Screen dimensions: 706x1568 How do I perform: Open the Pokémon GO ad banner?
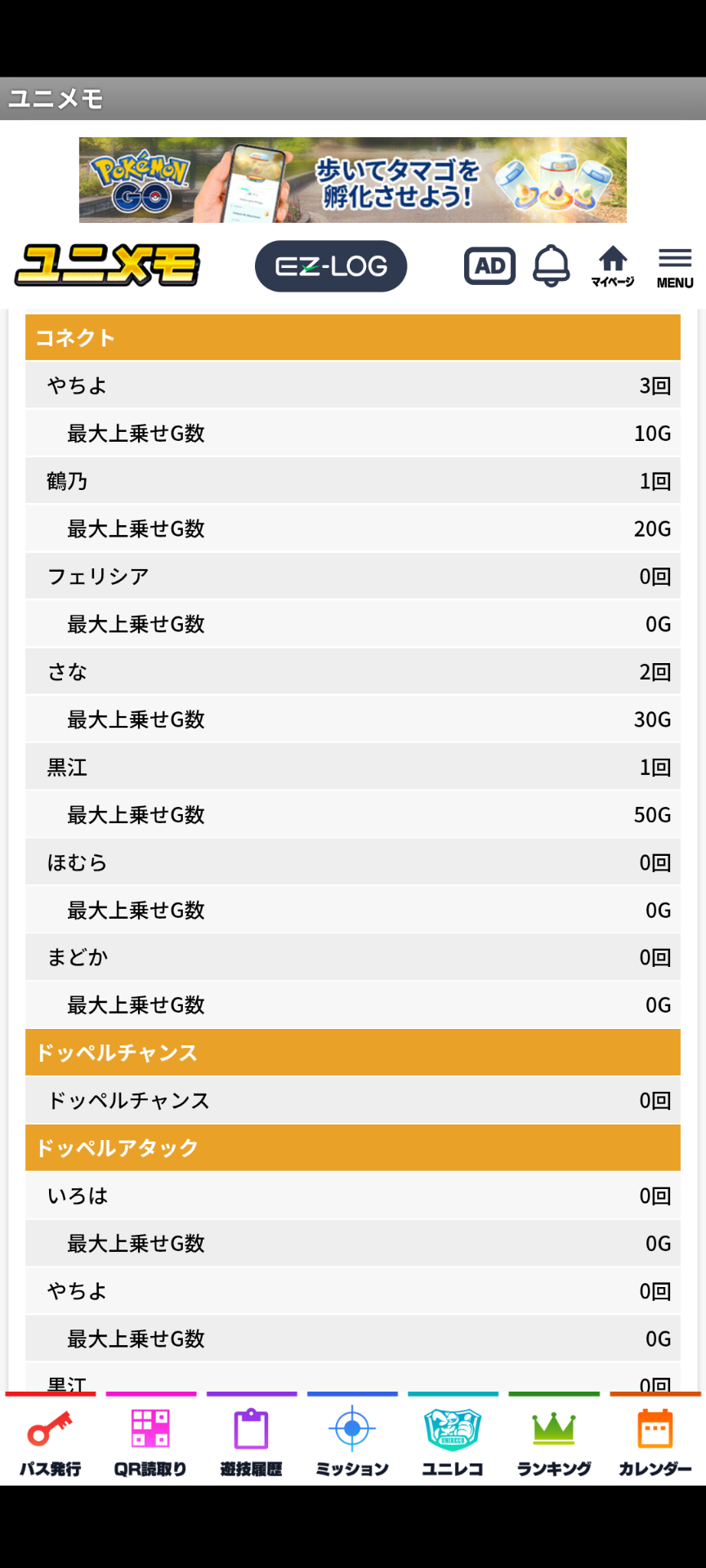point(353,180)
